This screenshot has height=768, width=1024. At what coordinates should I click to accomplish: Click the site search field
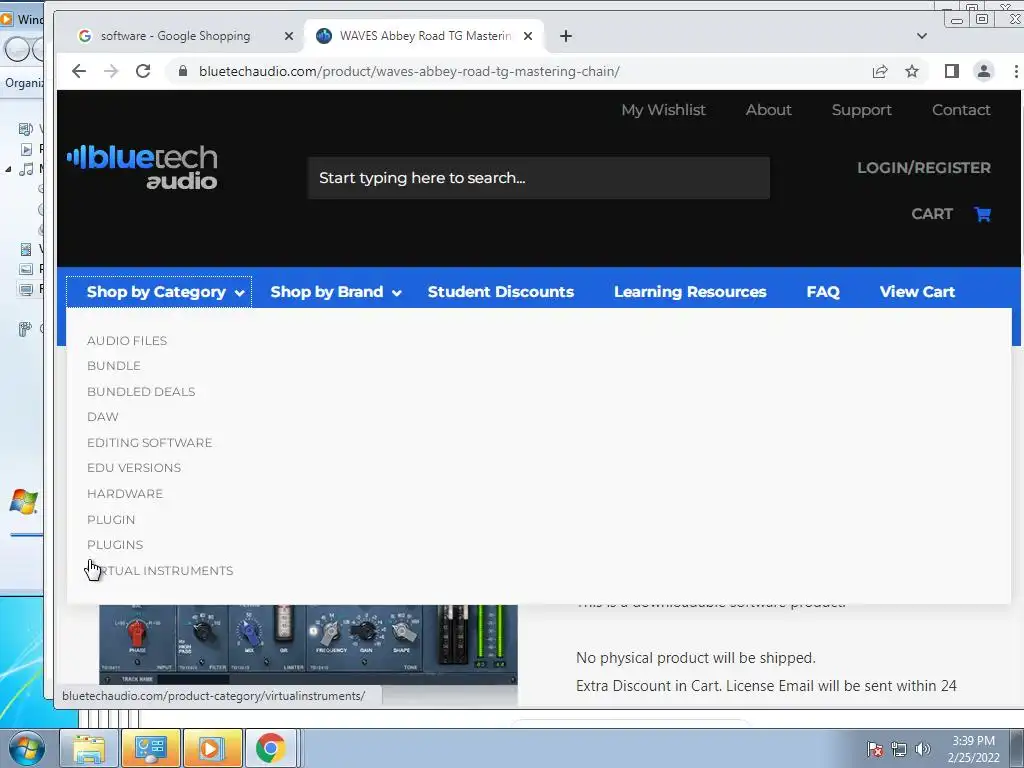click(539, 178)
